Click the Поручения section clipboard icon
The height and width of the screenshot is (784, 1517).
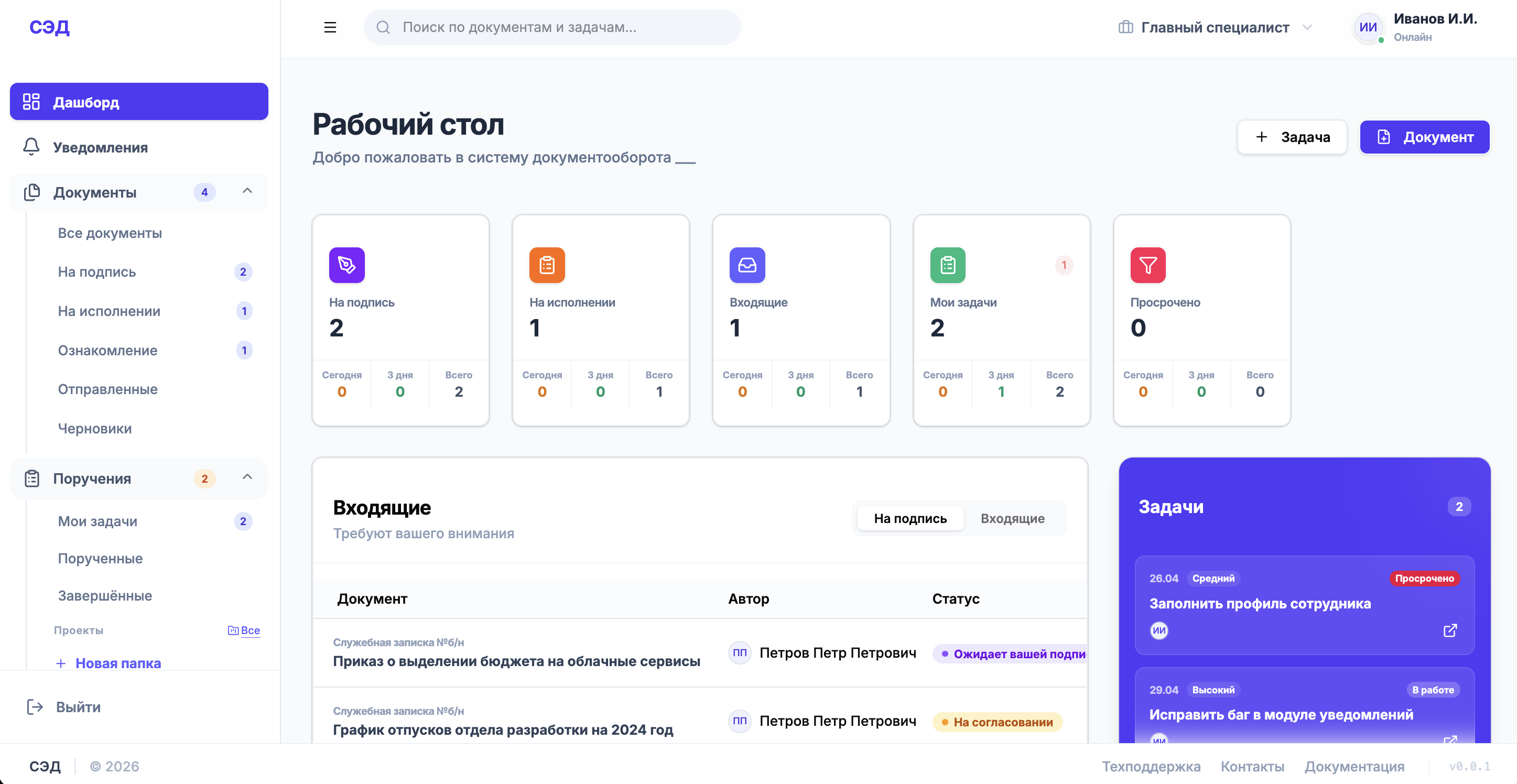click(31, 478)
